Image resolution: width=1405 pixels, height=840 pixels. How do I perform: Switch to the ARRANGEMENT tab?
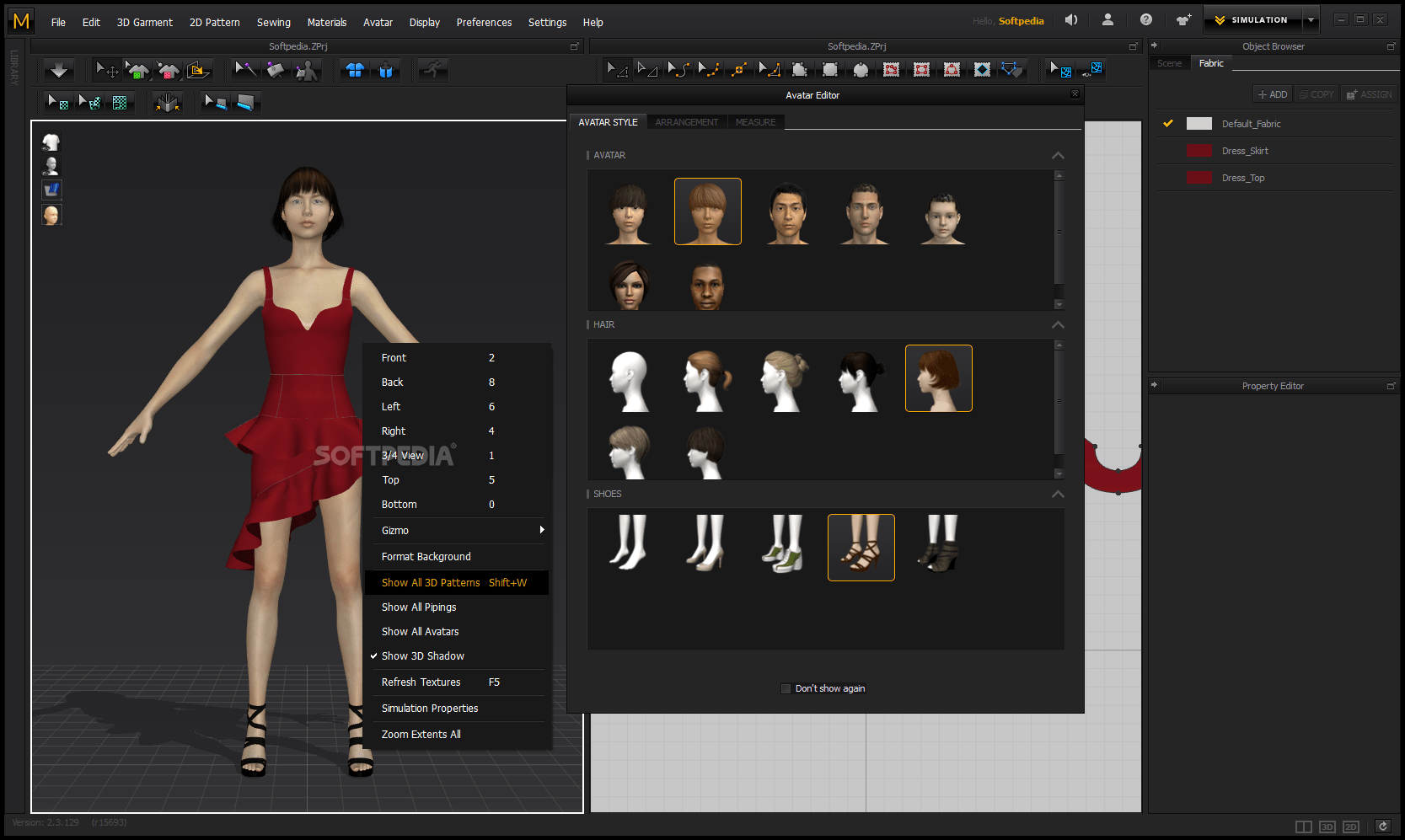(x=687, y=122)
